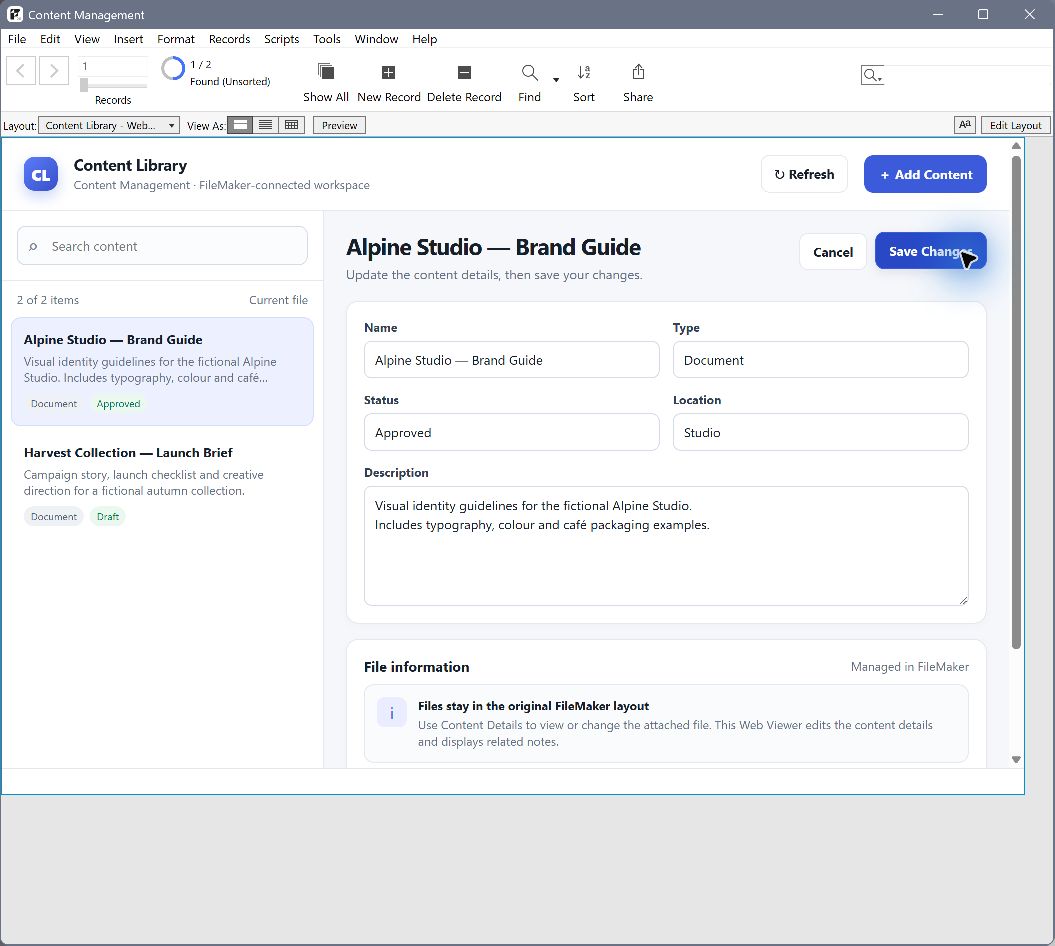Viewport: 1055px width, 946px height.
Task: Save Changes to content details
Action: click(931, 251)
